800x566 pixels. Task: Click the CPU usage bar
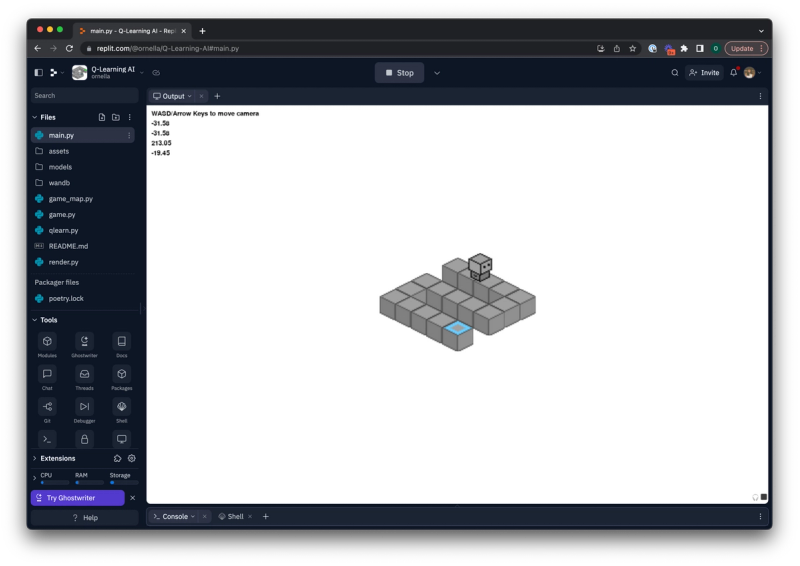(x=55, y=483)
